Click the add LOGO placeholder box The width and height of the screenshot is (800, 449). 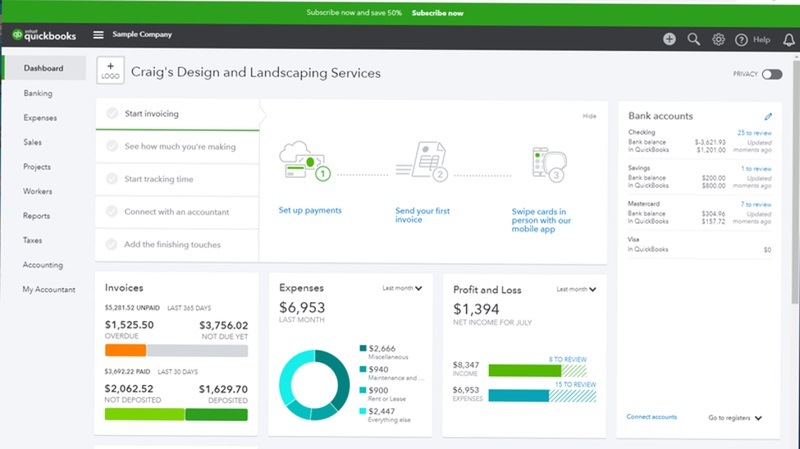point(110,70)
